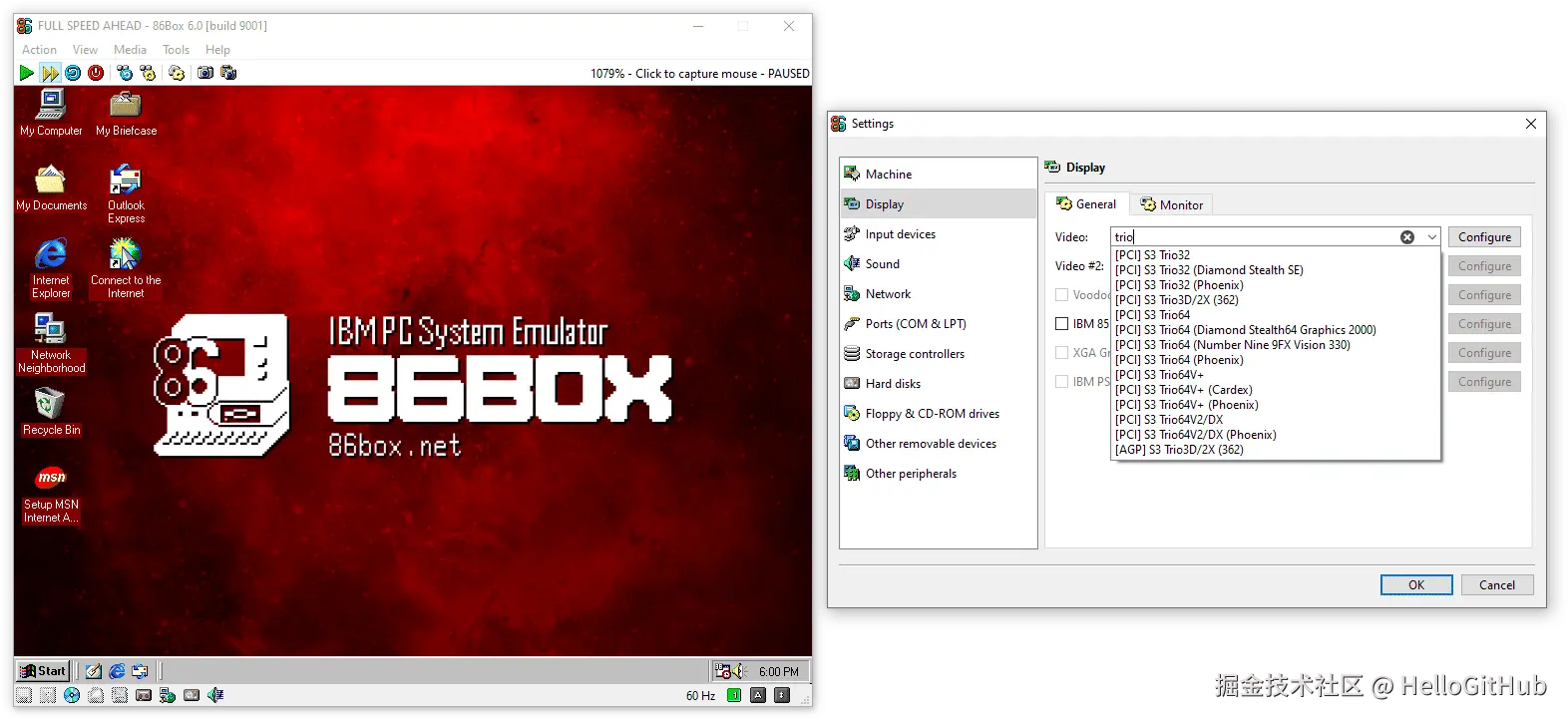This screenshot has width=1568, height=720.
Task: Select My Briefcase desktop icon
Action: [x=126, y=113]
